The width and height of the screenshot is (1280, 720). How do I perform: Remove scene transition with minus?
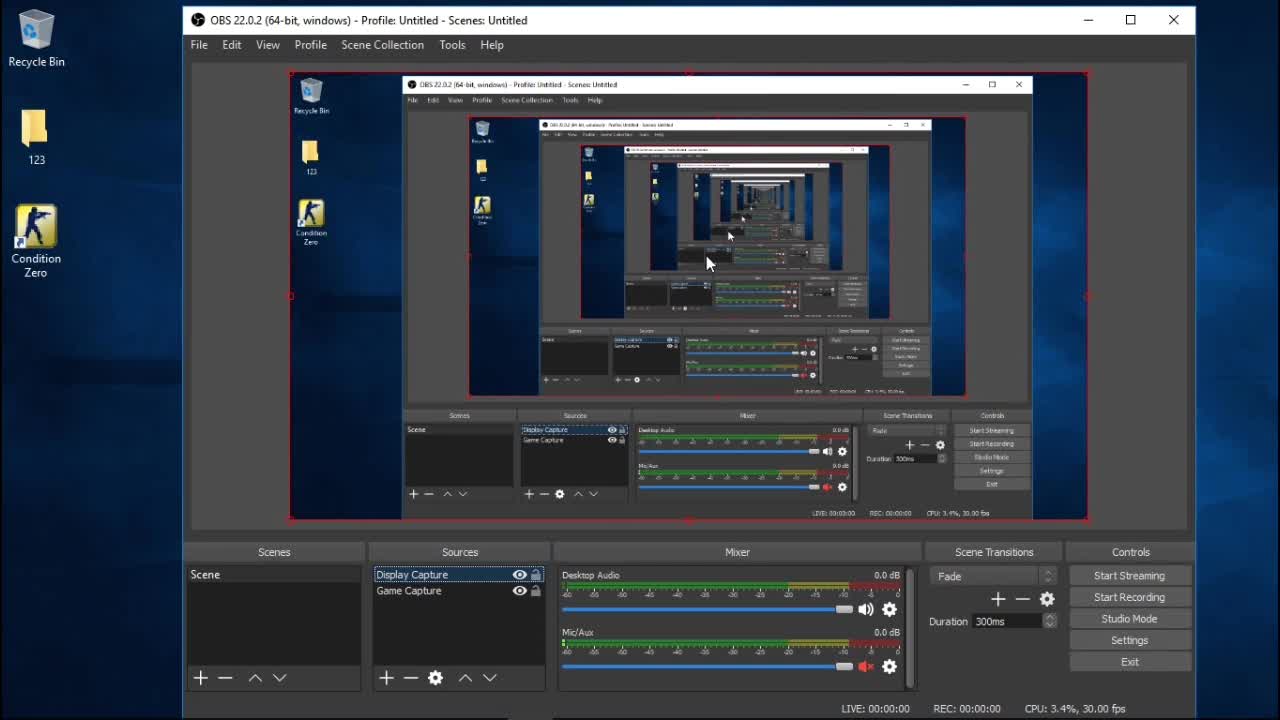click(1022, 599)
